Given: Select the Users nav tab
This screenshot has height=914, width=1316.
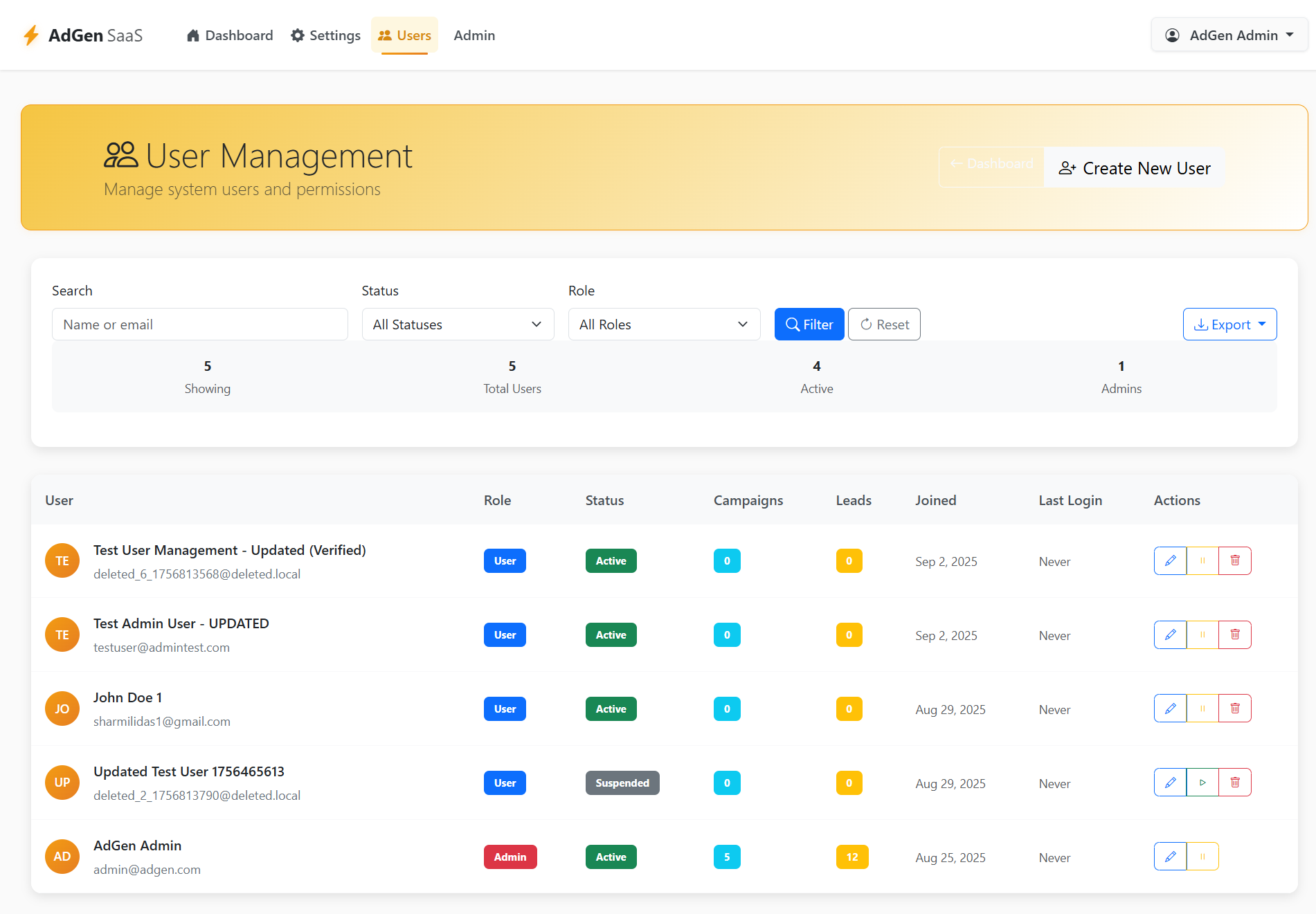Looking at the screenshot, I should pyautogui.click(x=404, y=35).
